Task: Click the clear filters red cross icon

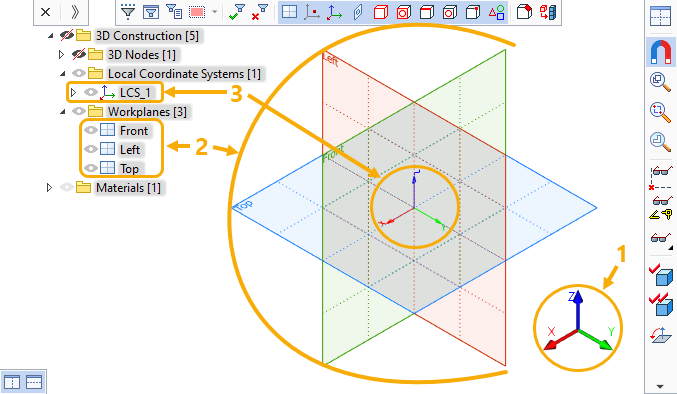Action: (x=259, y=12)
